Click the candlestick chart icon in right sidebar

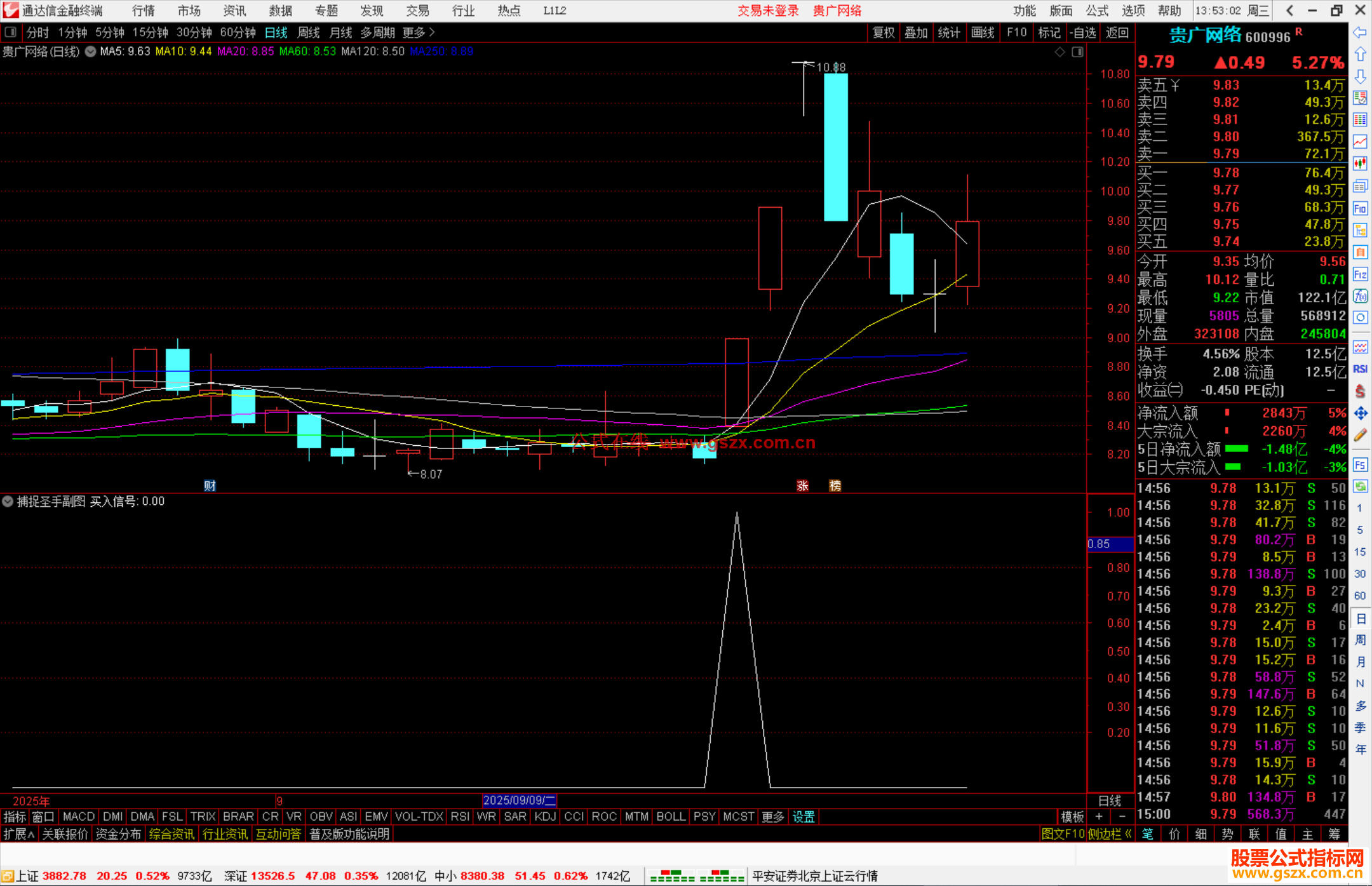1360,163
